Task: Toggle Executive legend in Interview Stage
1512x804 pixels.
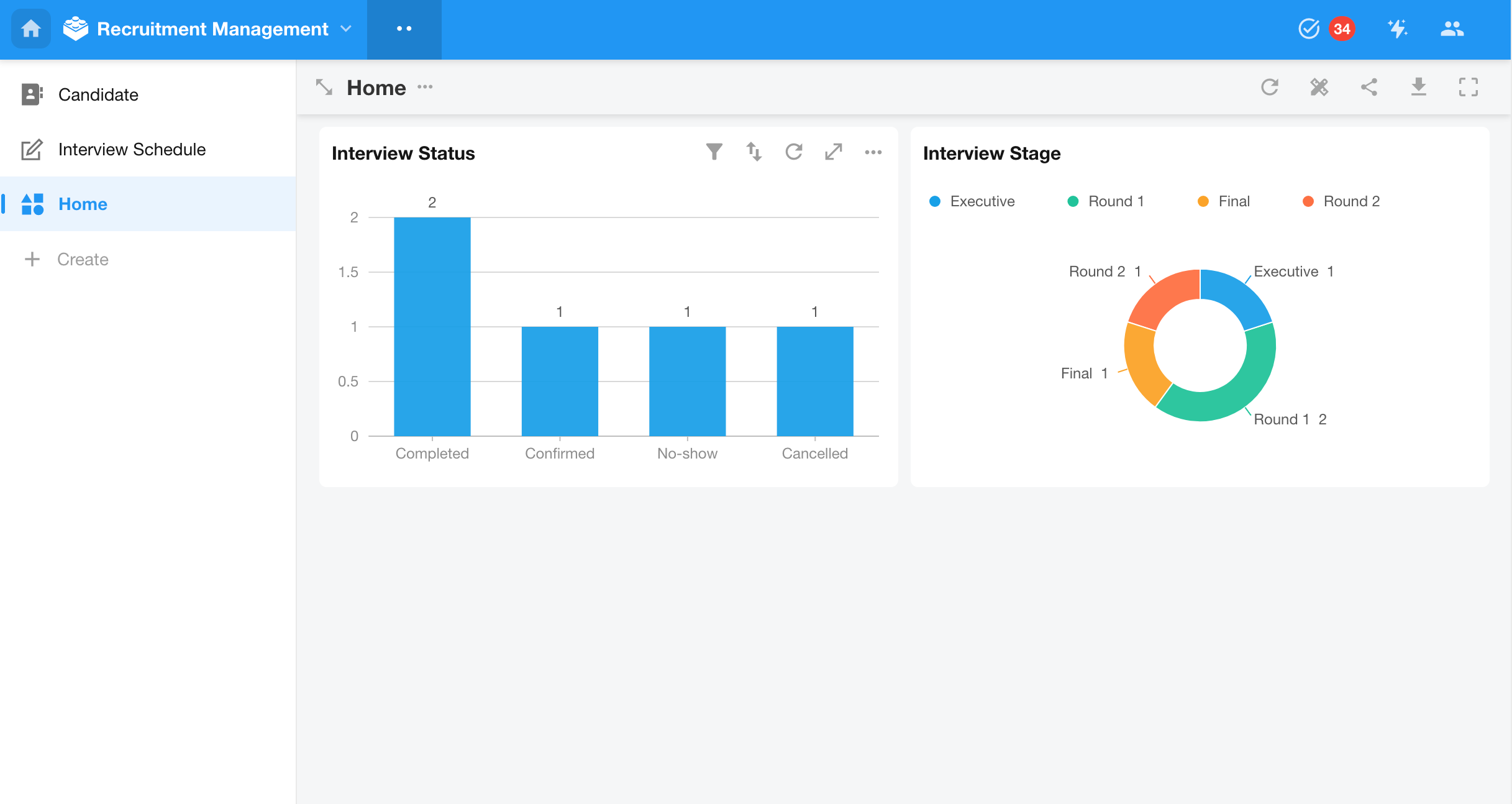Action: (x=972, y=201)
